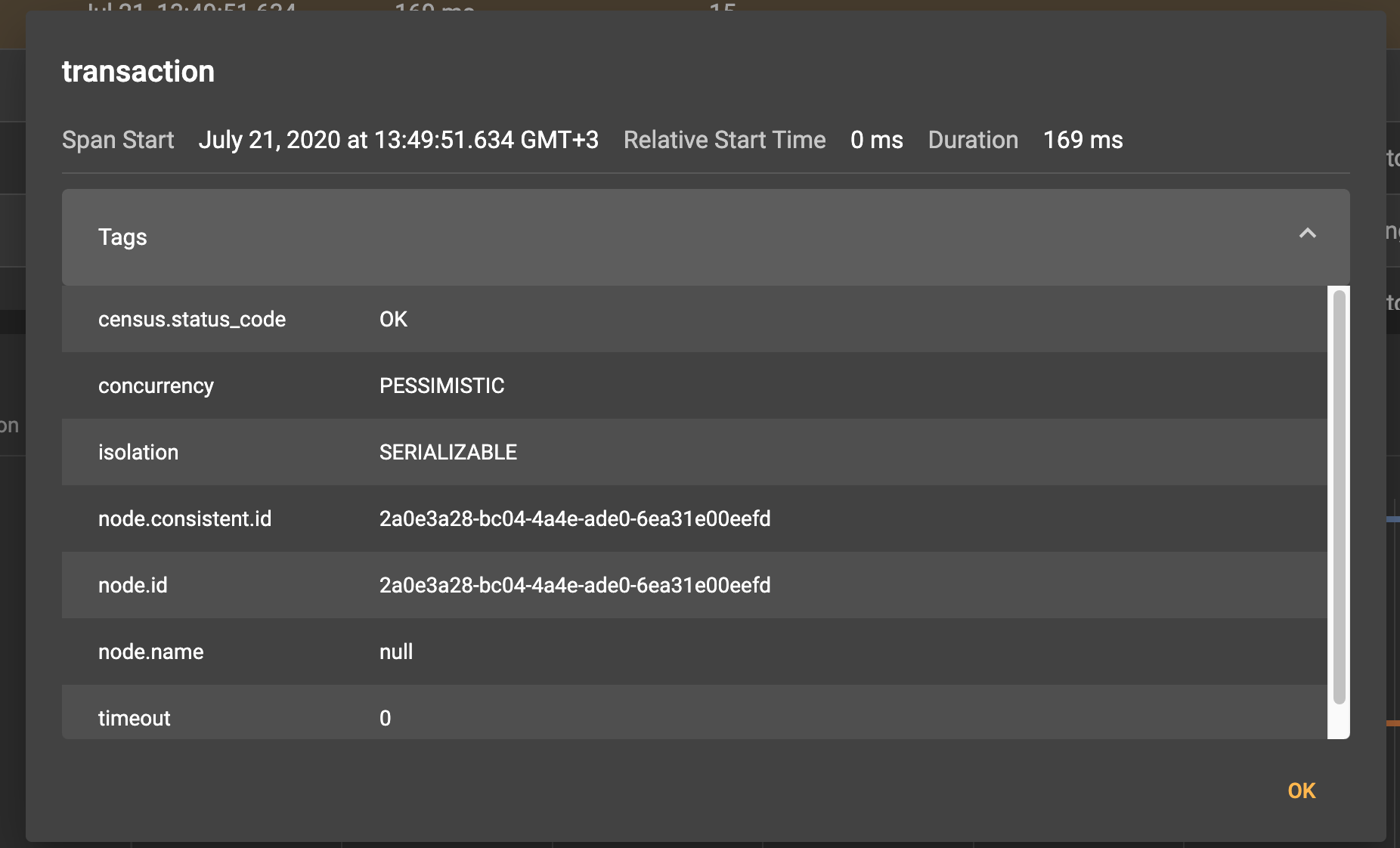Select the census.status_code tag row
This screenshot has width=1400, height=848.
tap(192, 319)
